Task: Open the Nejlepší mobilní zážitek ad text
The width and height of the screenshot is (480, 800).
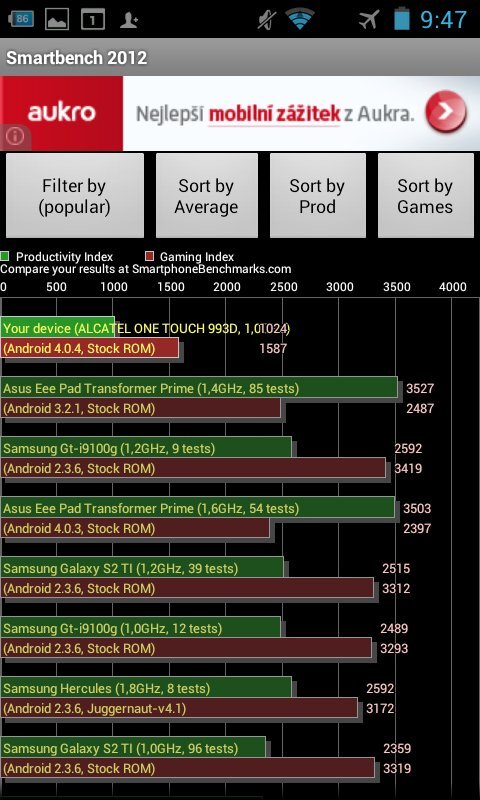Action: click(x=275, y=114)
